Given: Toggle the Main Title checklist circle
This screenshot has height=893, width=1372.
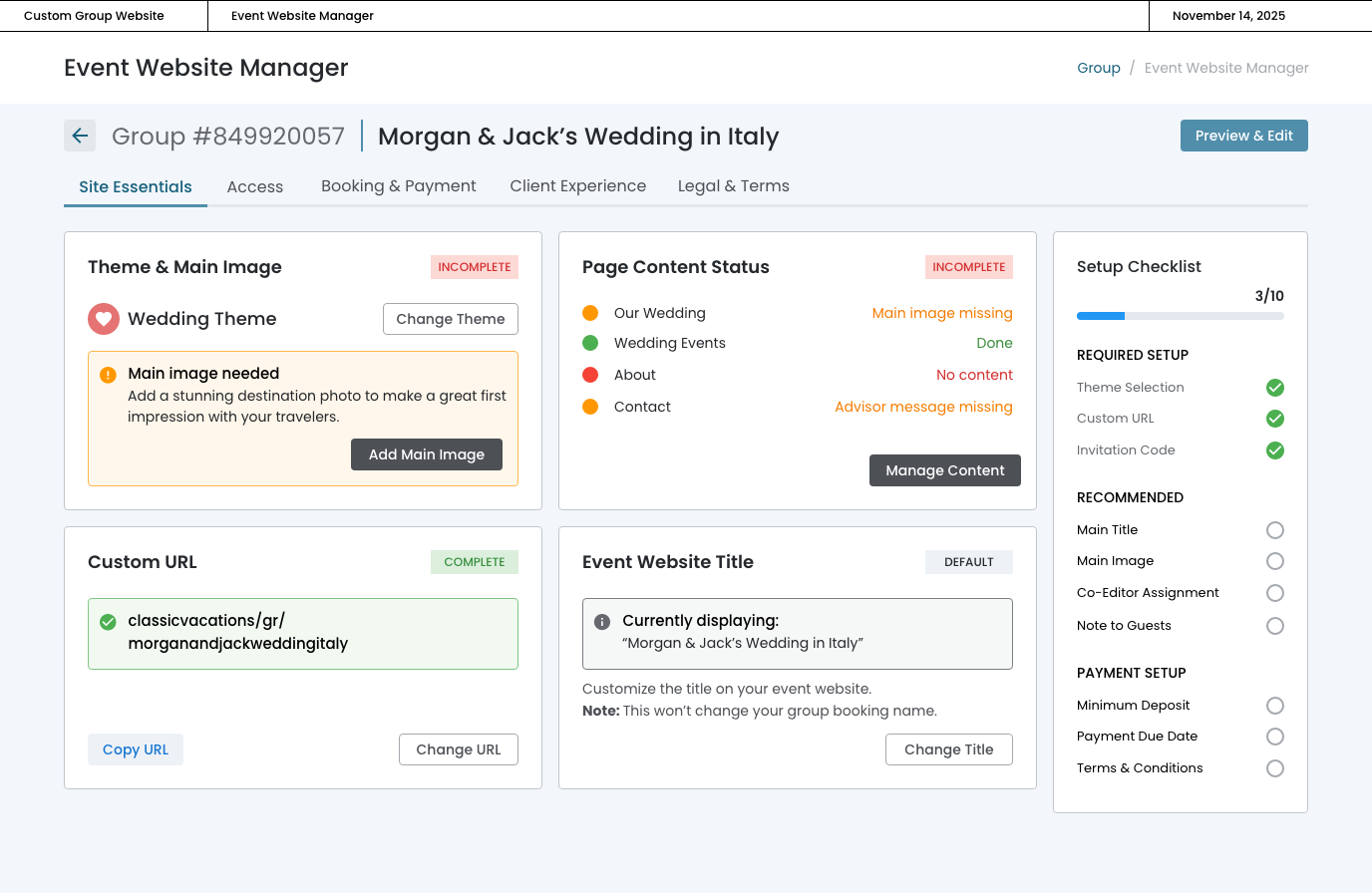Looking at the screenshot, I should [1274, 530].
